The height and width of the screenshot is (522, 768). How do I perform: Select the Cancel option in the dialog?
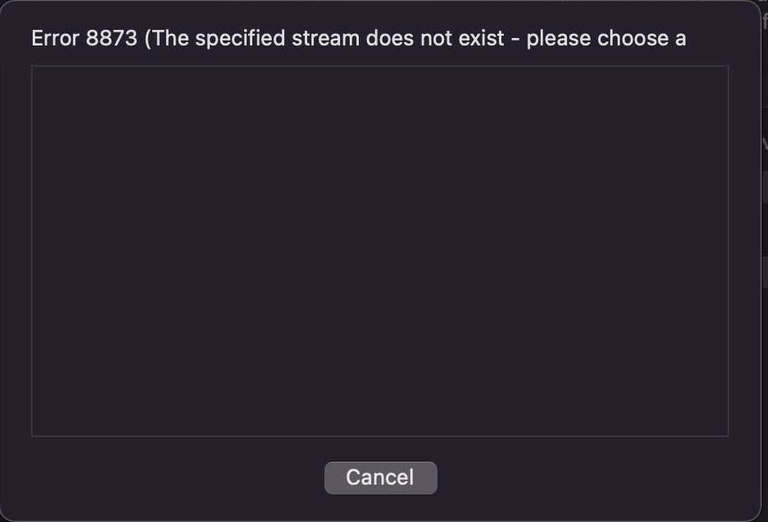(x=380, y=478)
